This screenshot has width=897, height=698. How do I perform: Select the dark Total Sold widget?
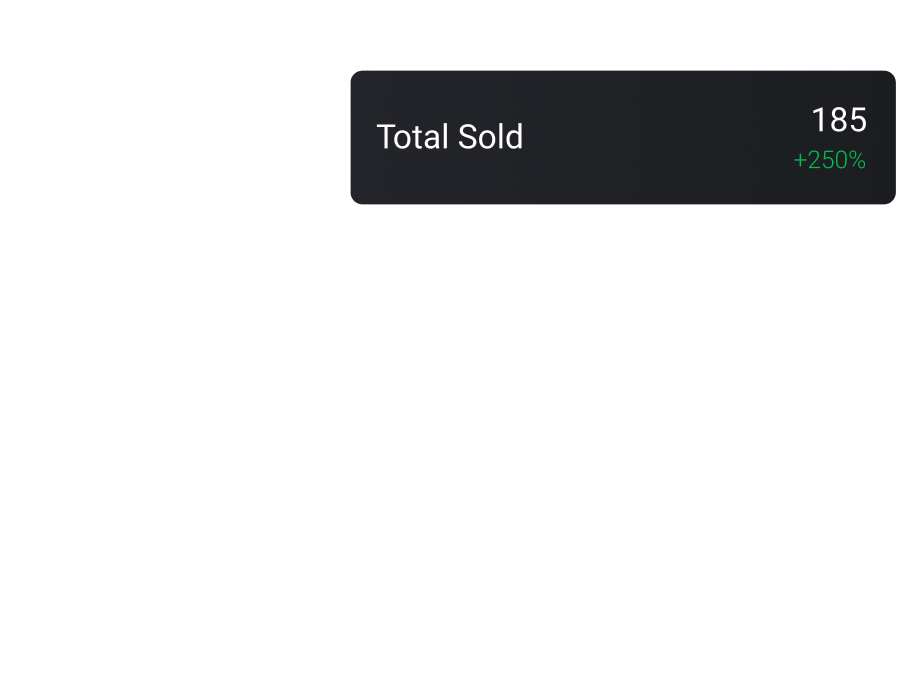pyautogui.click(x=622, y=138)
